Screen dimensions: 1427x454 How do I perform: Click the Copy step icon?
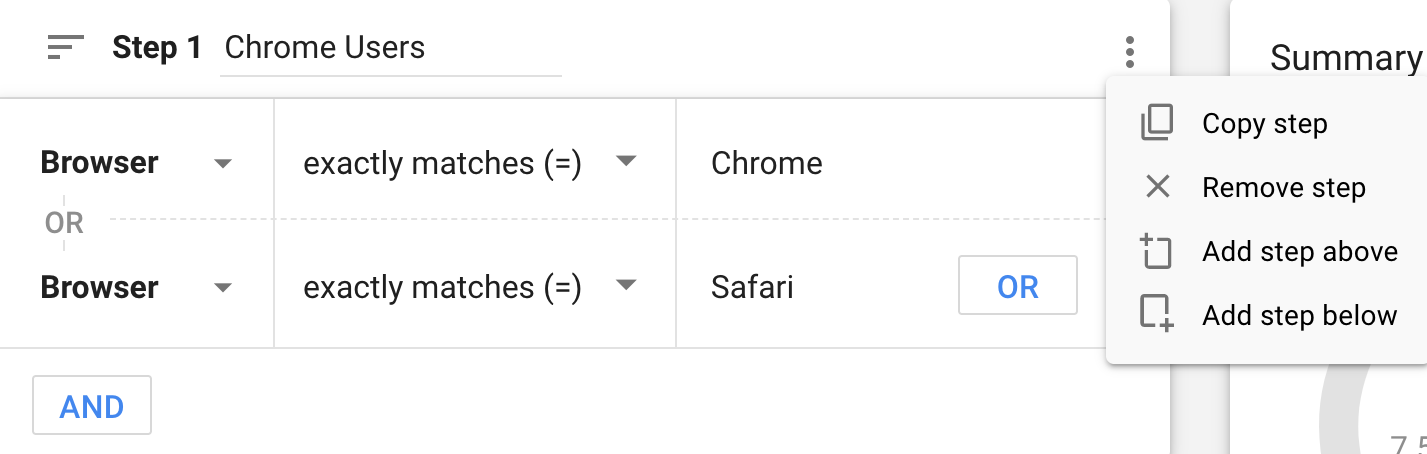coord(1157,124)
